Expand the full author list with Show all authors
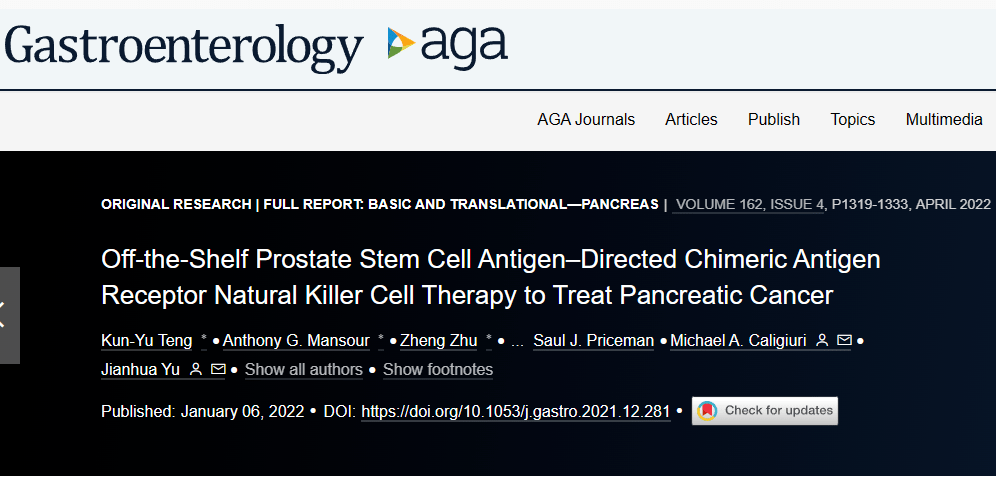Image resolution: width=996 pixels, height=485 pixels. [304, 369]
